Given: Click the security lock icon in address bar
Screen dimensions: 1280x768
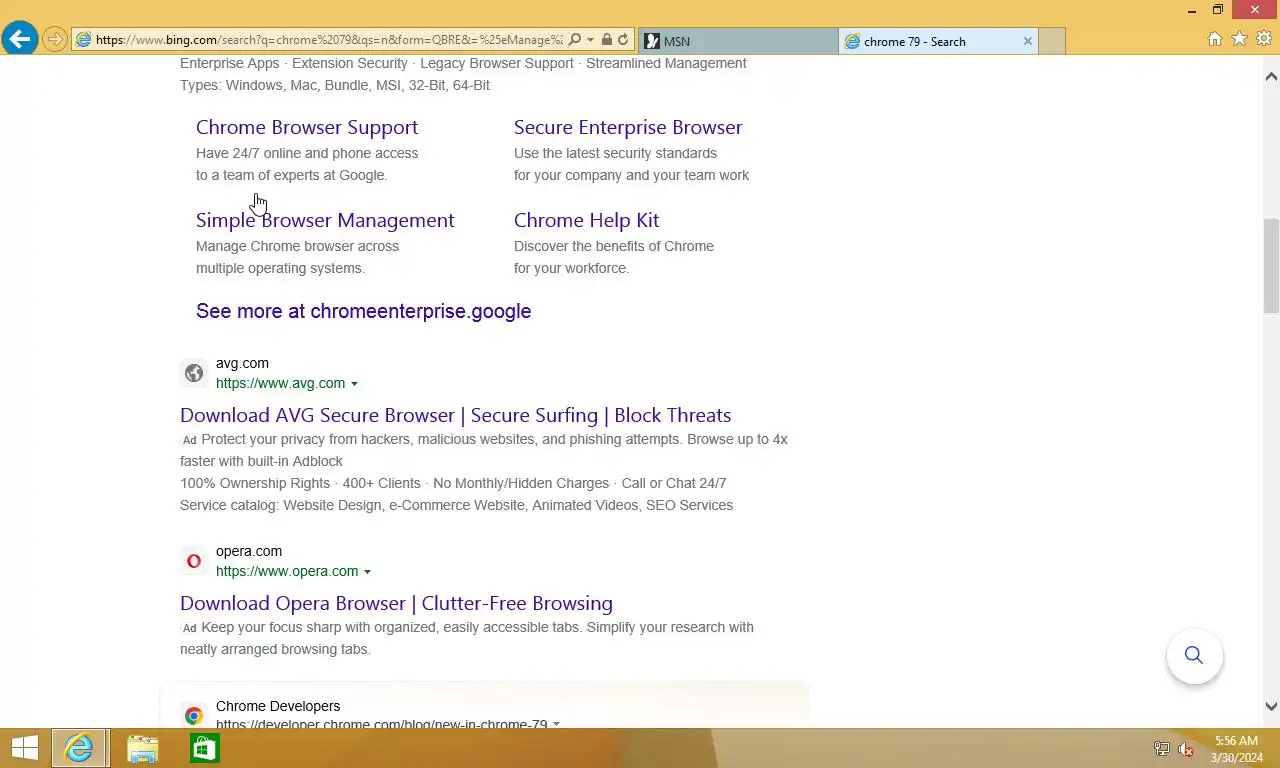Looking at the screenshot, I should [x=606, y=40].
